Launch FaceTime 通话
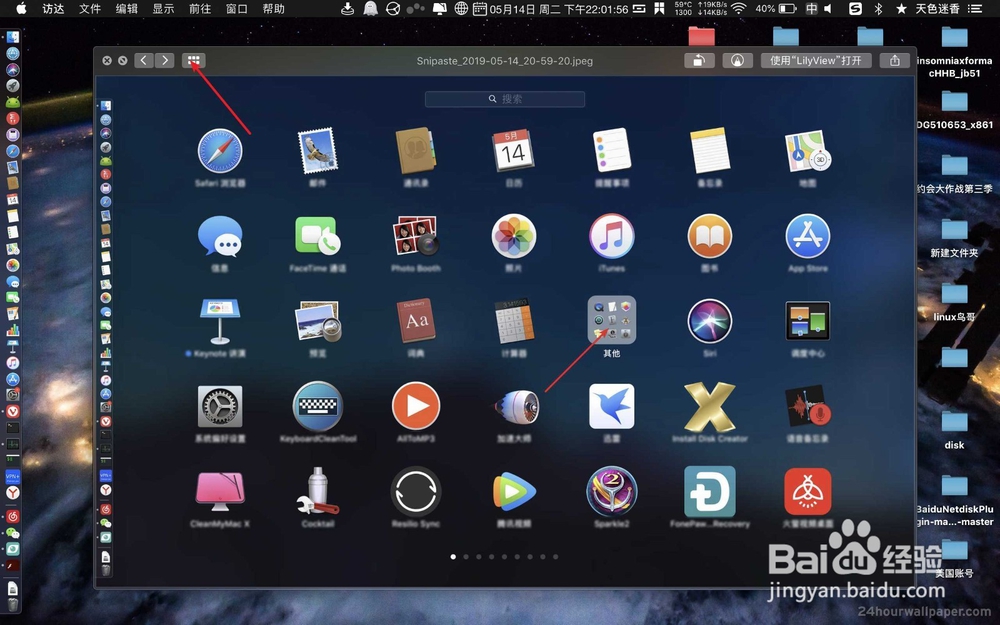Viewport: 1000px width, 625px height. (318, 237)
